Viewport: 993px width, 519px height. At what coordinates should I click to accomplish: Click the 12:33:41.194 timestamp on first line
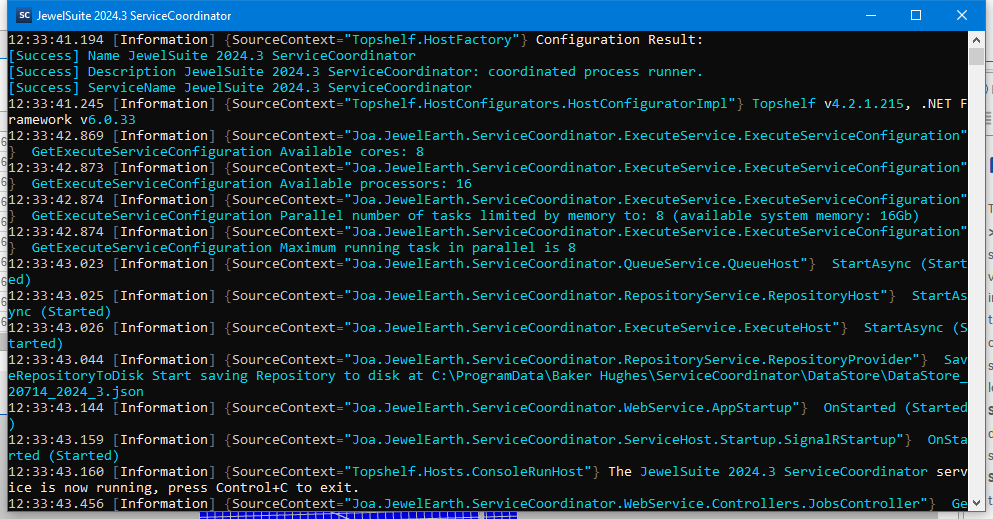[56, 40]
